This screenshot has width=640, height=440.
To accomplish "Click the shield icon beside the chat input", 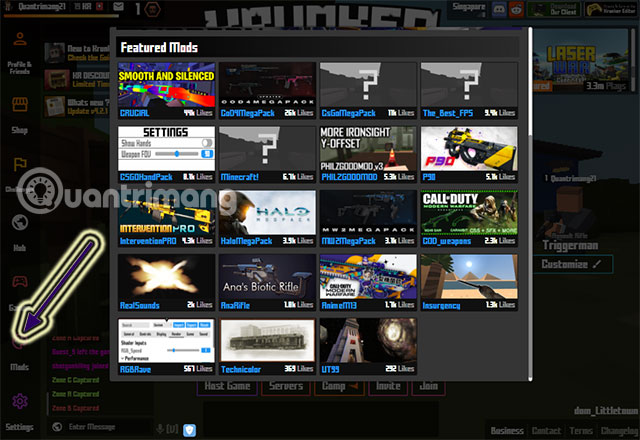I will point(189,430).
